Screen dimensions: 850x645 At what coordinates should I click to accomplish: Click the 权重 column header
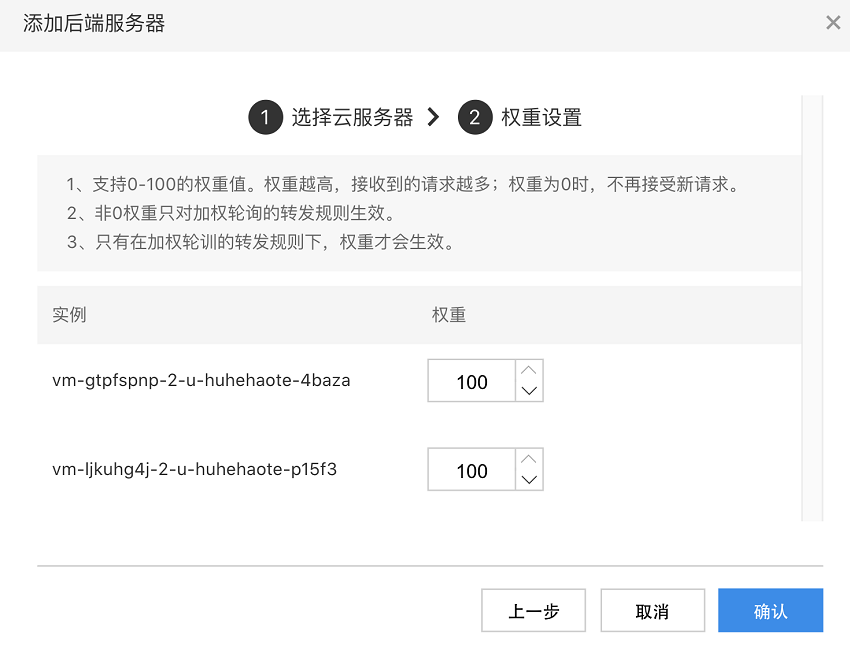449,315
